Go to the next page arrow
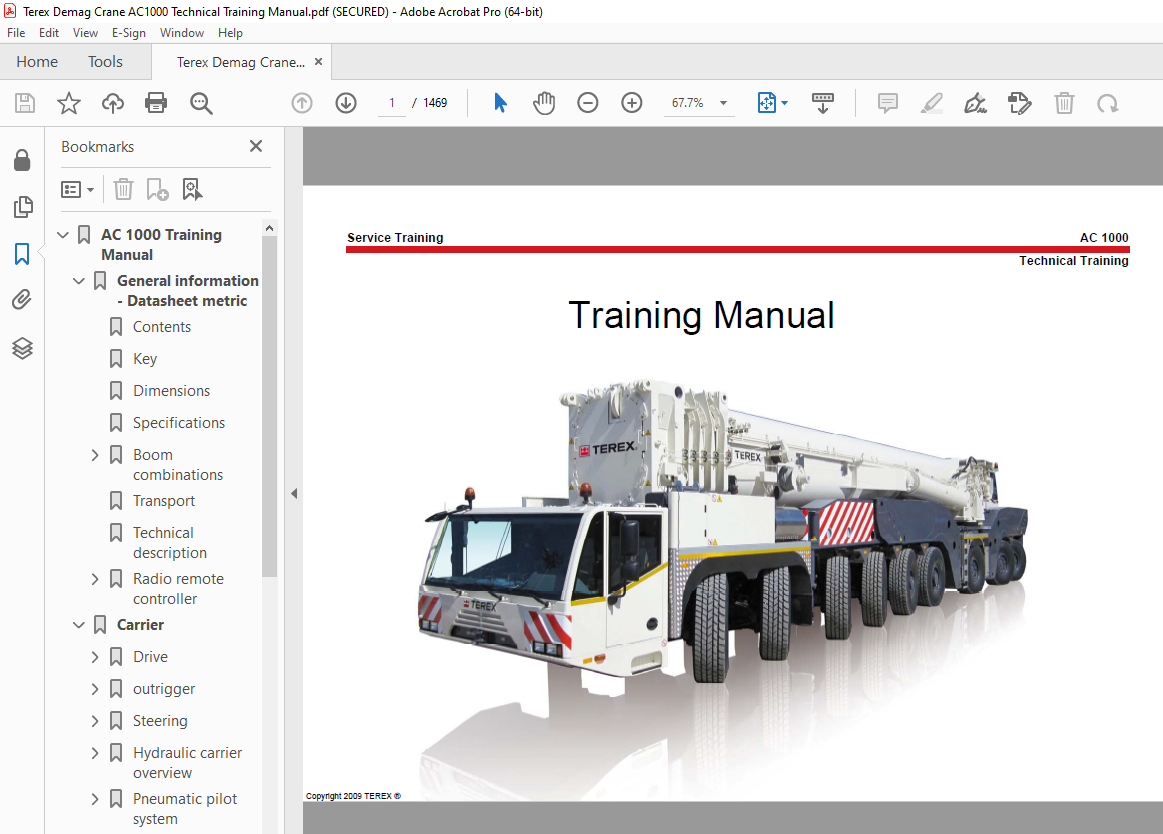This screenshot has height=834, width=1163. click(346, 103)
